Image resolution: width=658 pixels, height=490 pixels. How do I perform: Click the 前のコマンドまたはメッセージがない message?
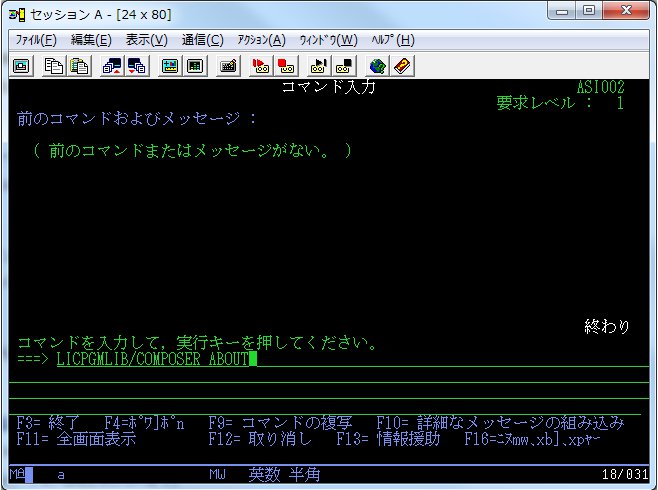pos(192,151)
